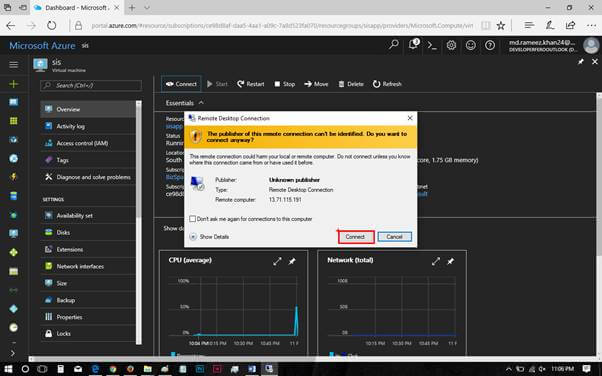Open Tags menu item
Image resolution: width=602 pixels, height=376 pixels.
(88, 160)
